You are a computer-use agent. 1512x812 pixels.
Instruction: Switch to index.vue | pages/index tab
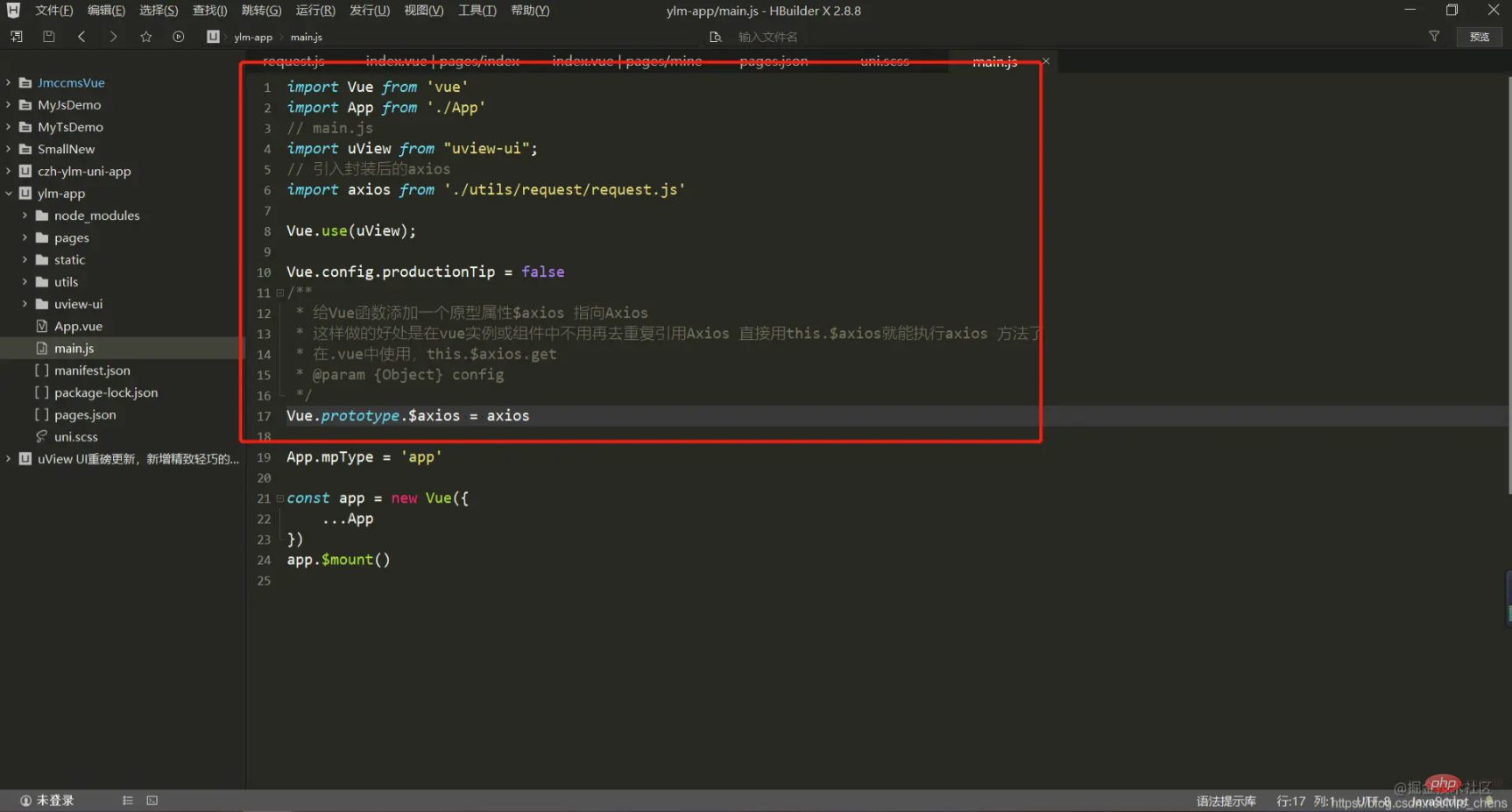442,60
